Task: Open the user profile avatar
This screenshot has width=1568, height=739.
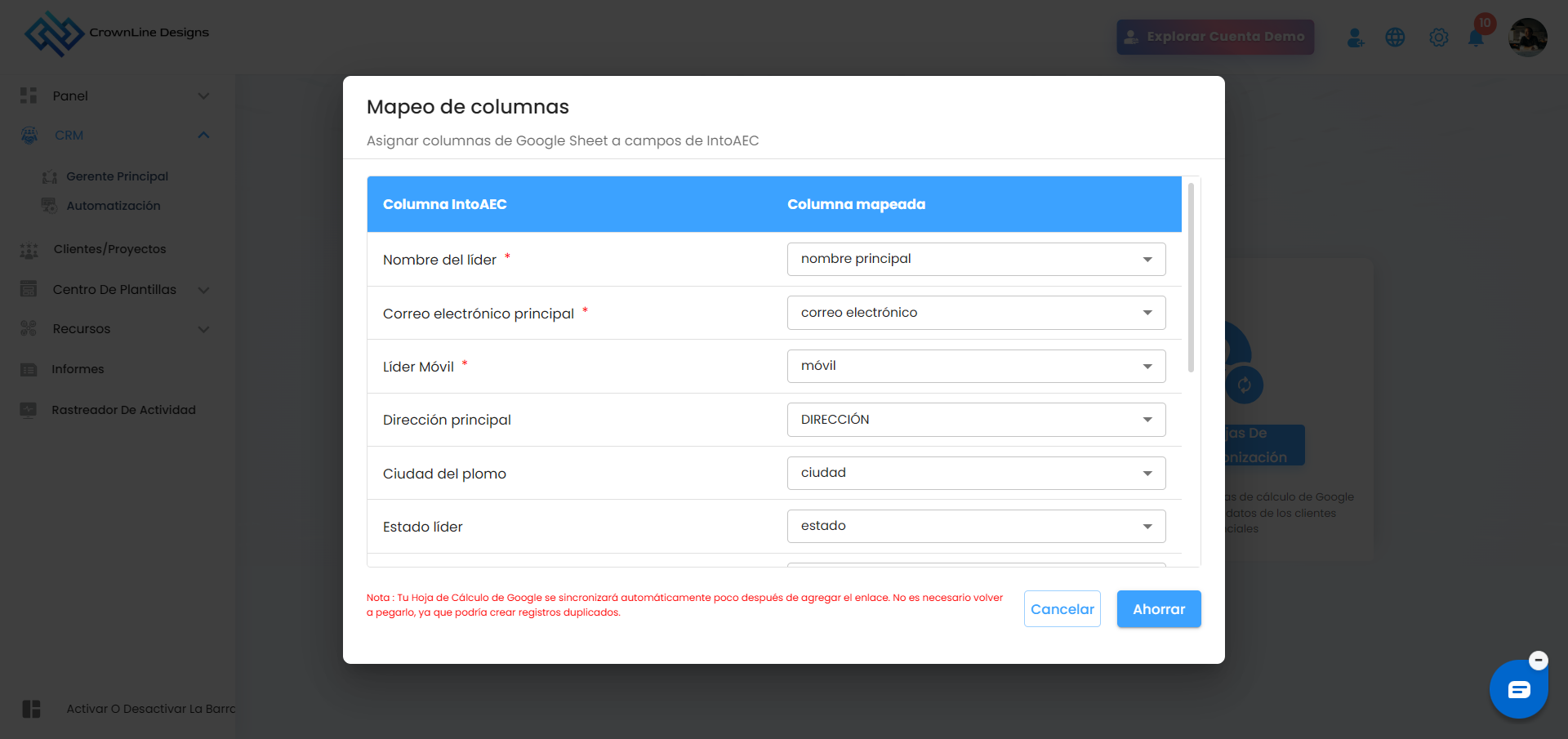Action: point(1527,38)
